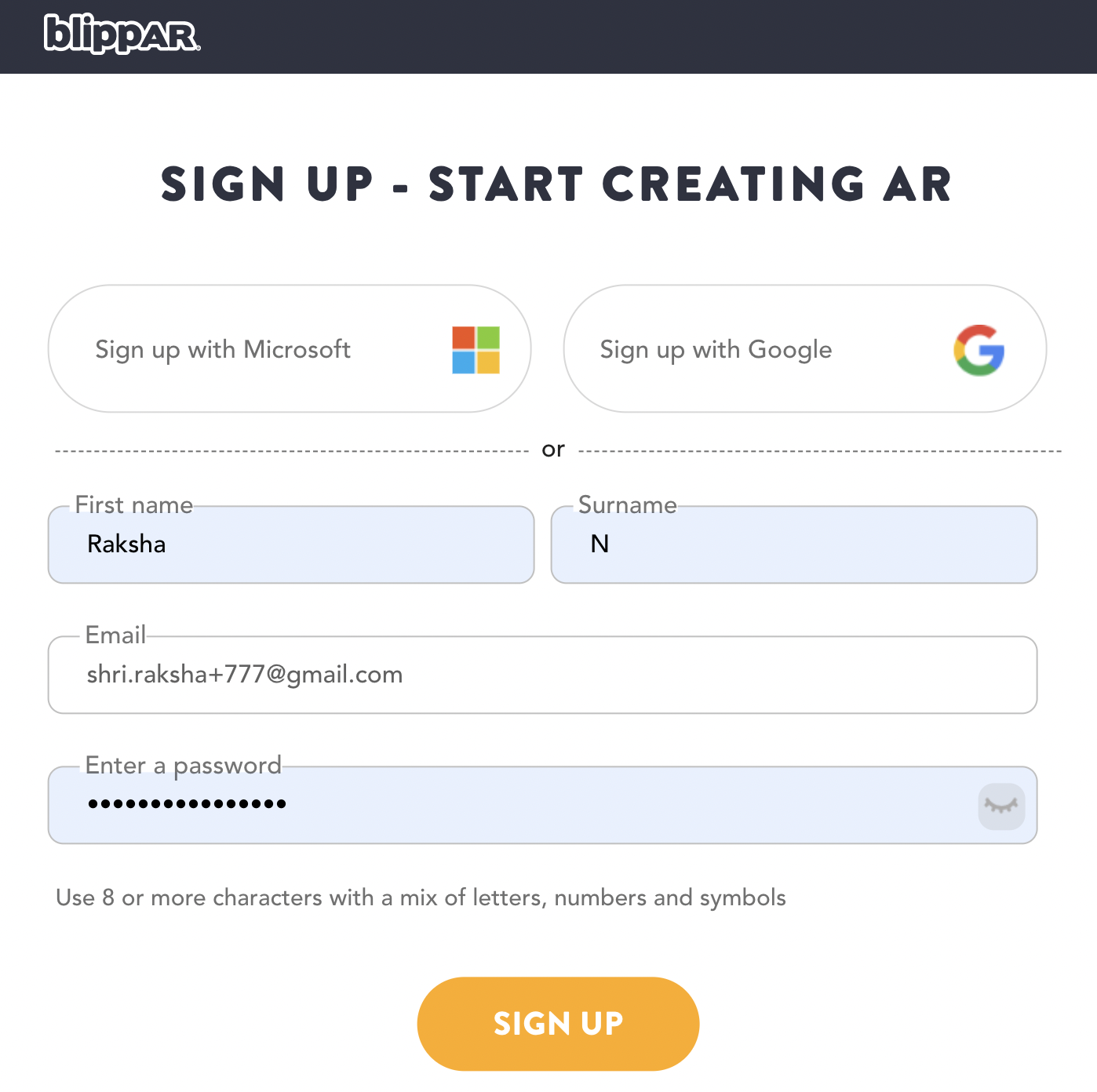This screenshot has height=1092, width=1097.
Task: Select the shri.raksha+777@gmail.com email text
Action: coord(245,675)
